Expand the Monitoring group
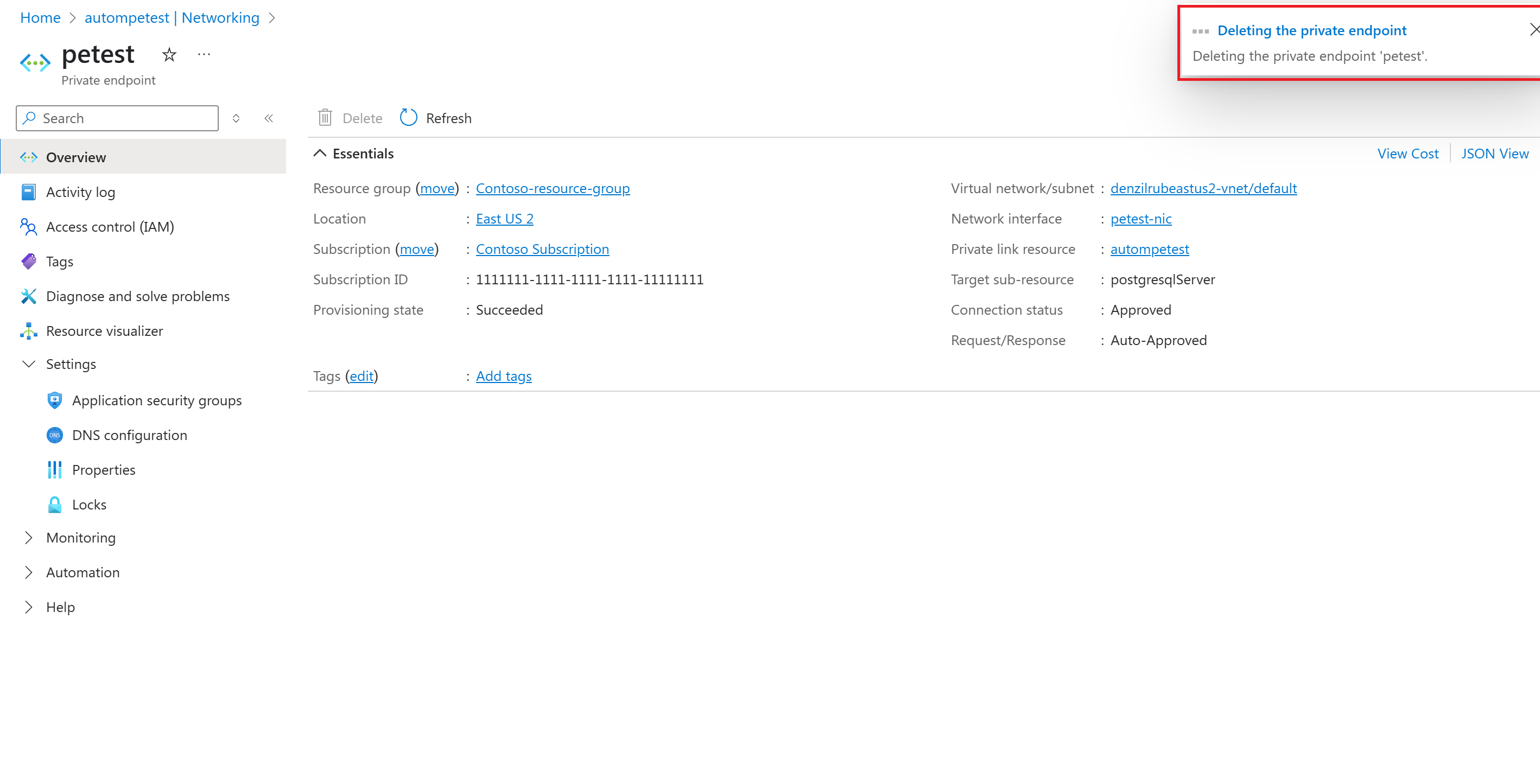Viewport: 1540px width, 784px height. [x=28, y=537]
